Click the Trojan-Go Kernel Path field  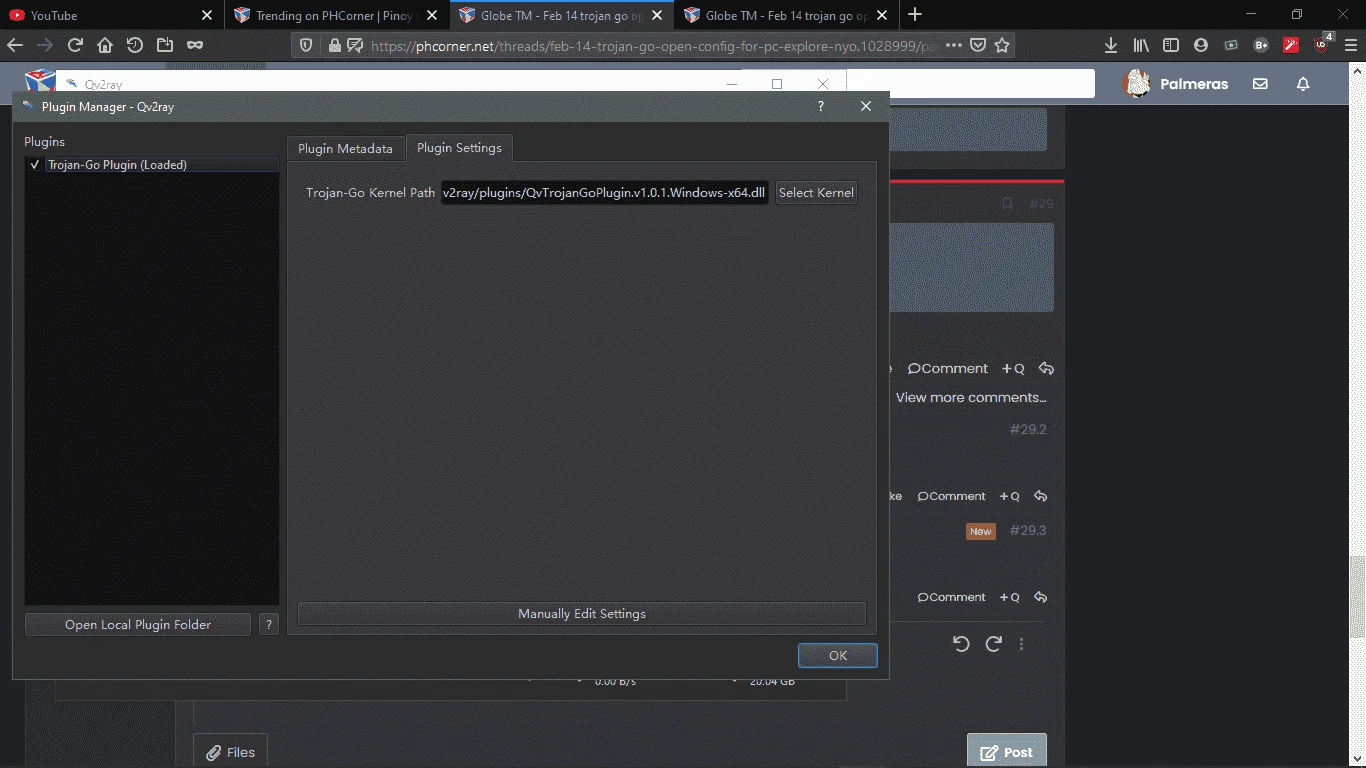click(604, 192)
